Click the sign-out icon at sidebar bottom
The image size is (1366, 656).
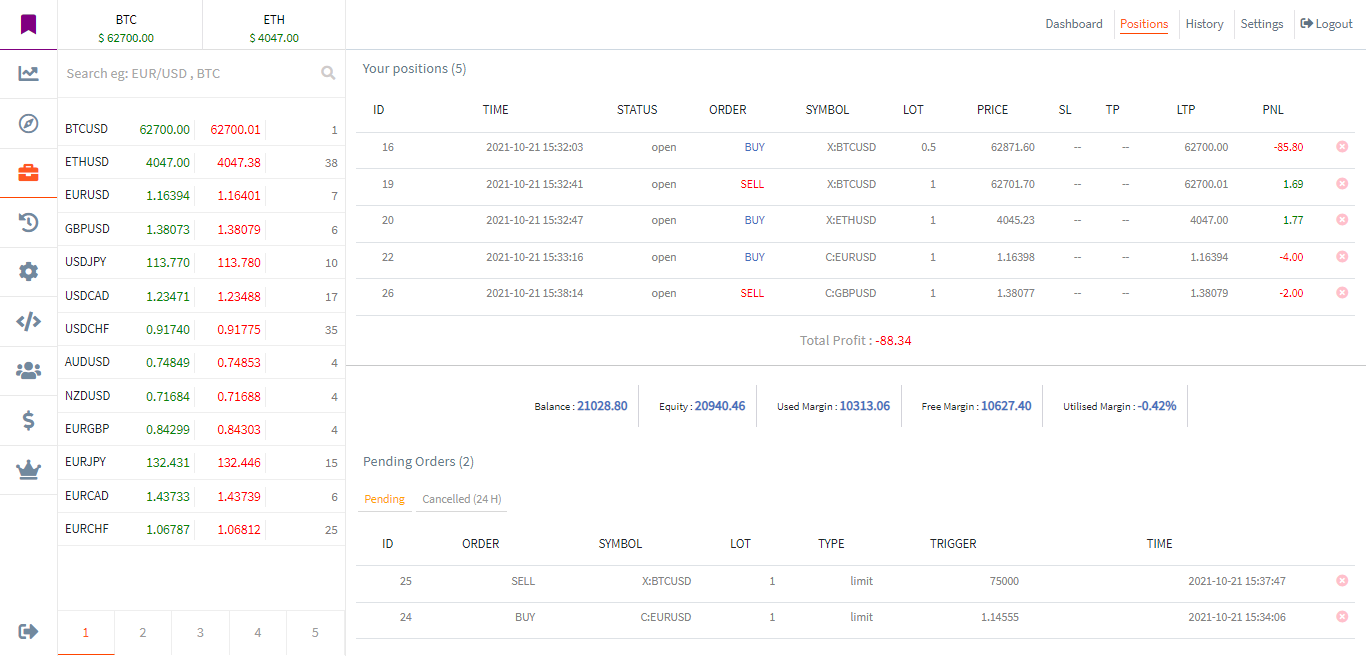click(x=28, y=631)
